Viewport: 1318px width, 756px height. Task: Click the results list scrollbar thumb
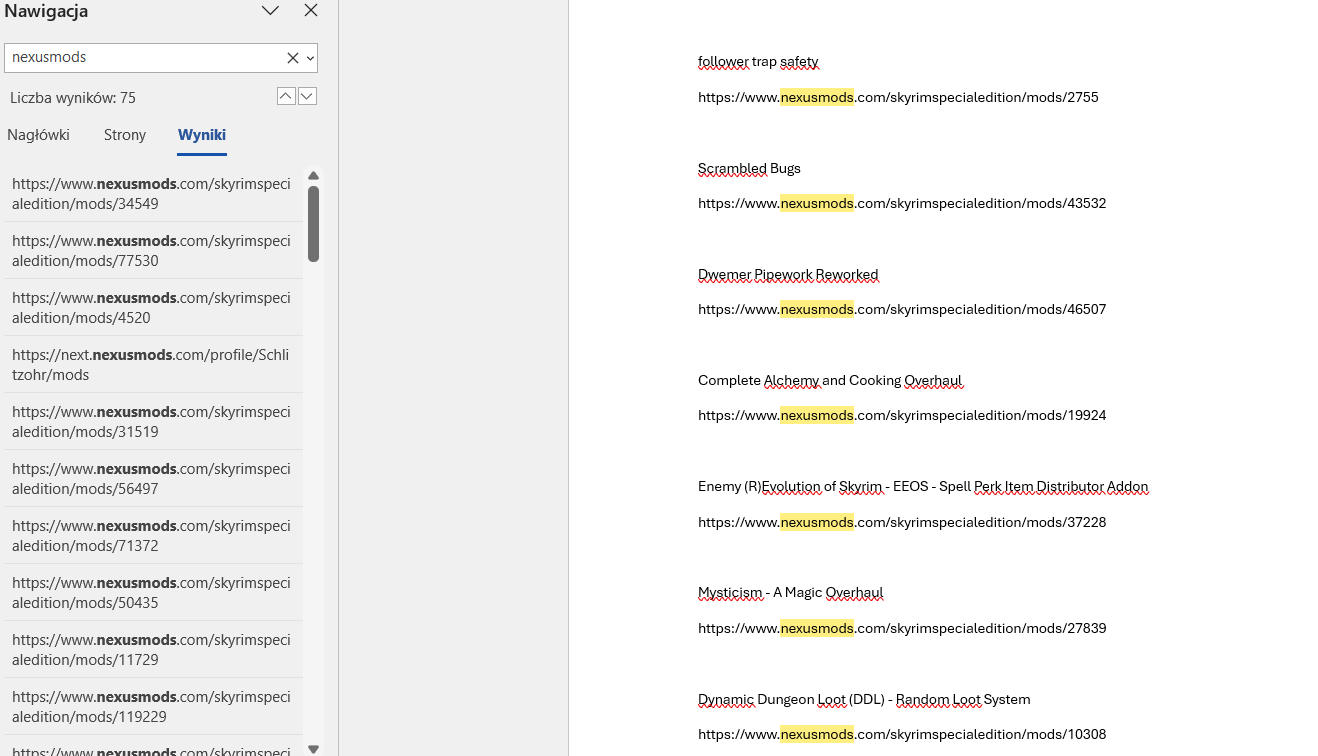pyautogui.click(x=313, y=224)
